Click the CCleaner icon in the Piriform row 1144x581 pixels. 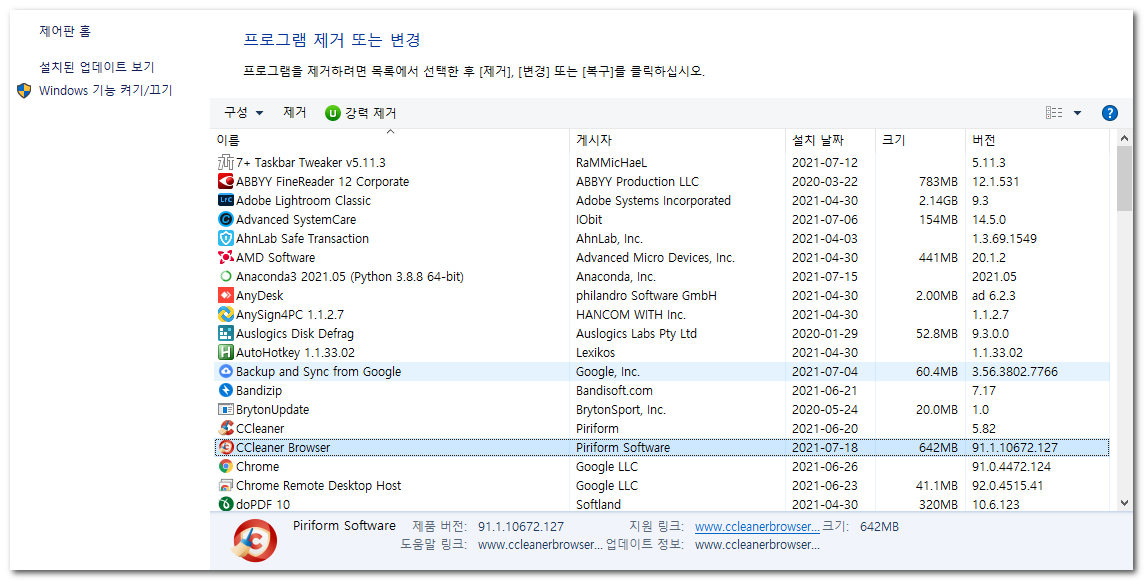tap(225, 428)
